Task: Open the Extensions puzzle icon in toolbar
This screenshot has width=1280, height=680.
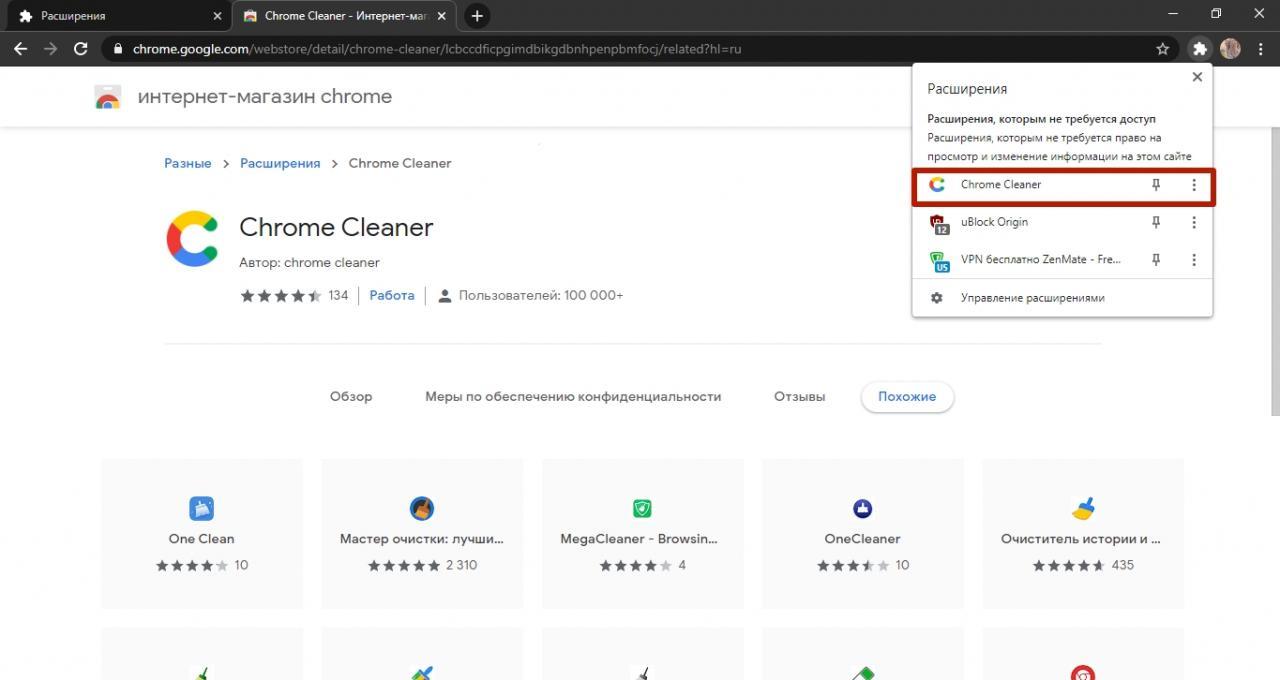Action: (x=1200, y=48)
